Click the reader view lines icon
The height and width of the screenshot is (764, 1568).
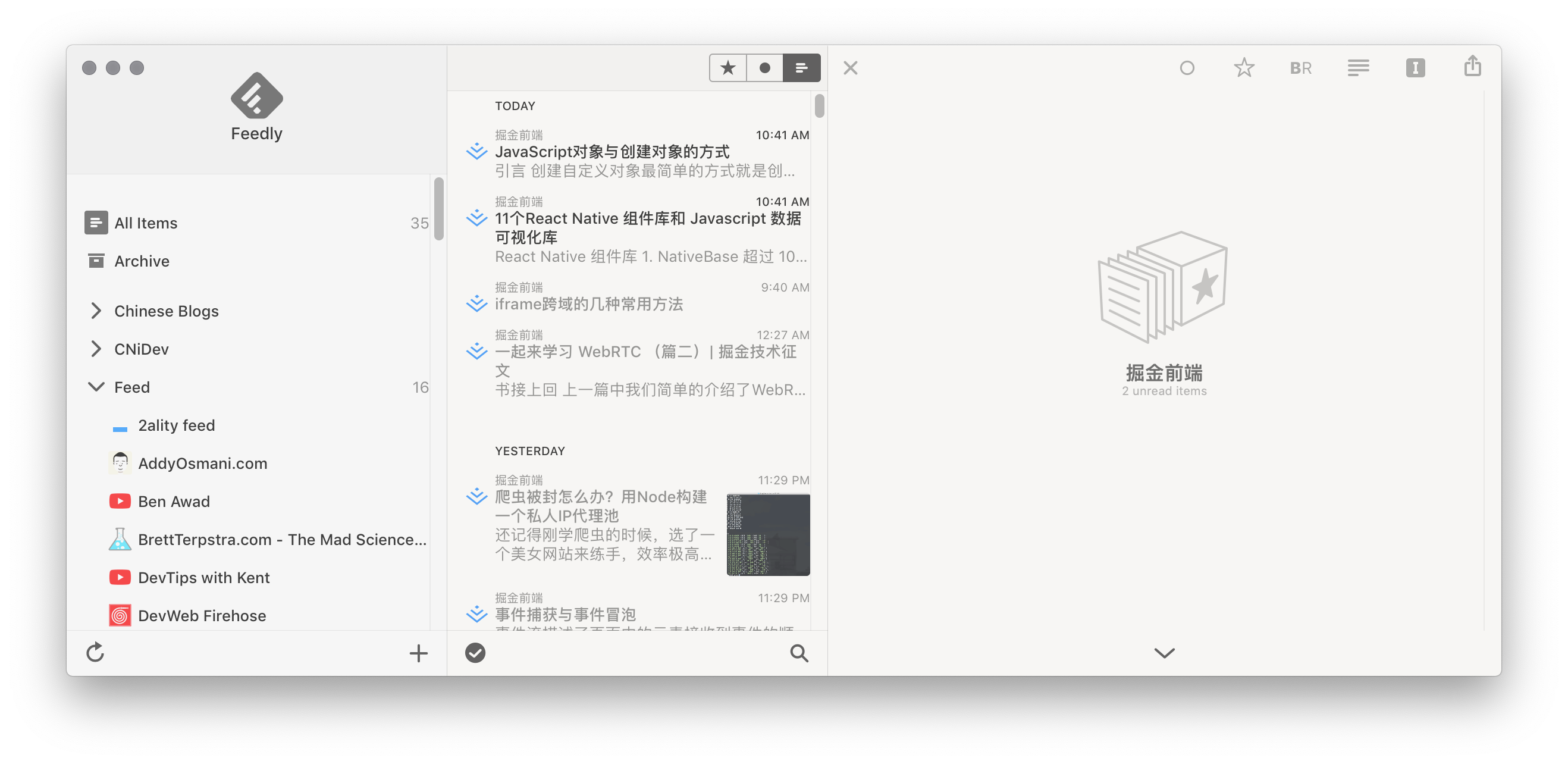[x=1358, y=68]
